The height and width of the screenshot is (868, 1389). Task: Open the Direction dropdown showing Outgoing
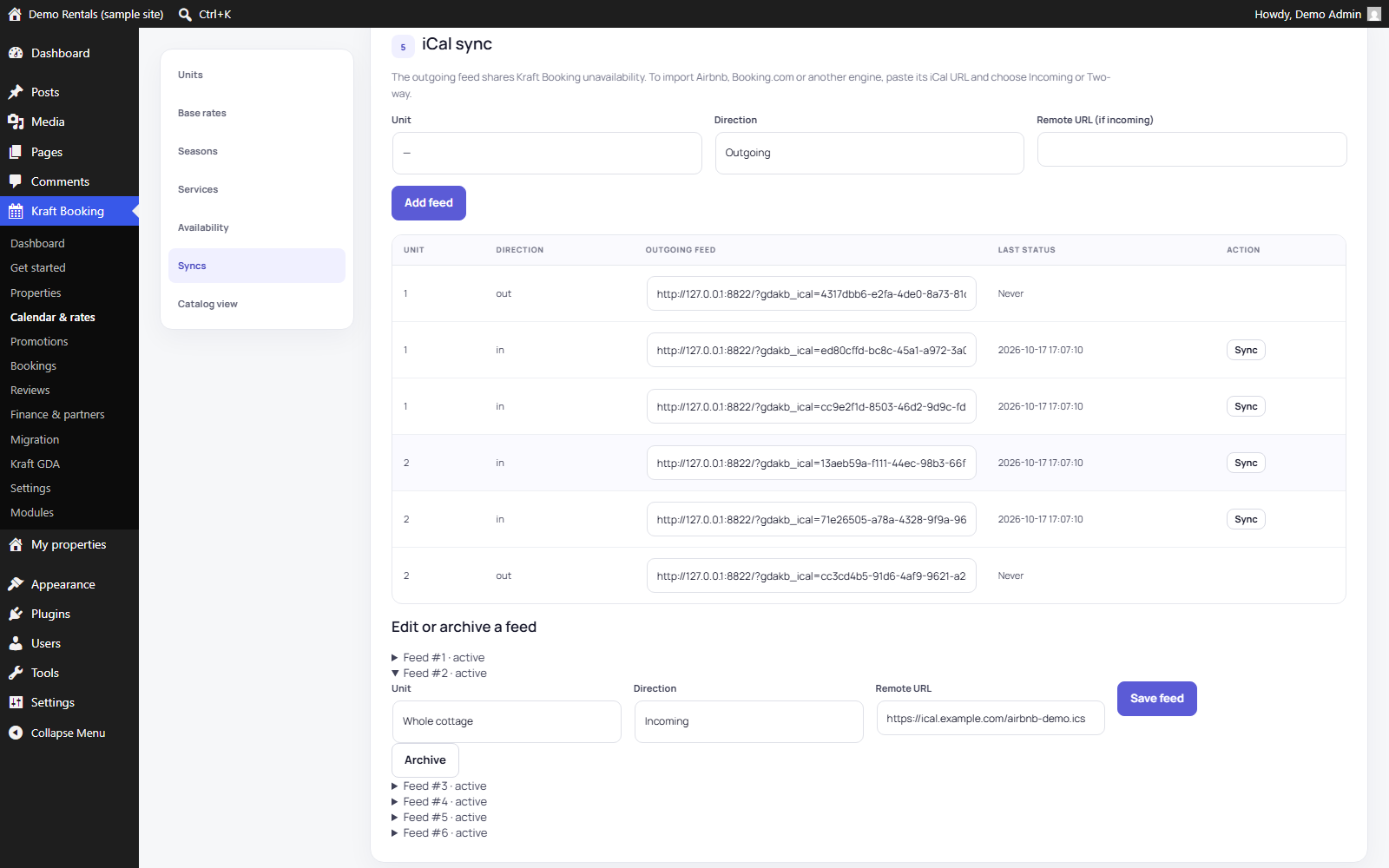click(869, 153)
